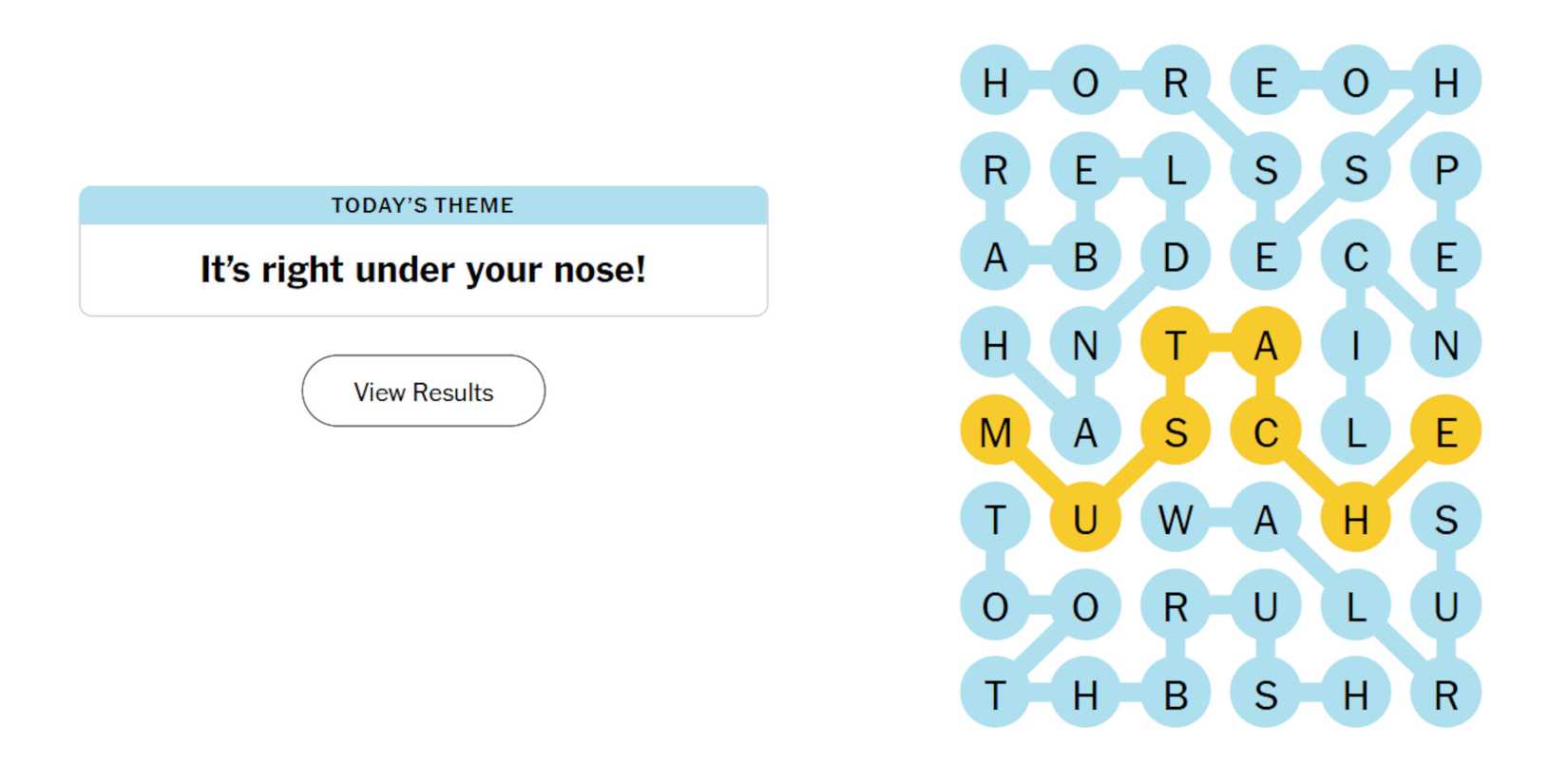Click the N tile beside the yellow T
This screenshot has width=1568, height=784.
click(x=1085, y=345)
